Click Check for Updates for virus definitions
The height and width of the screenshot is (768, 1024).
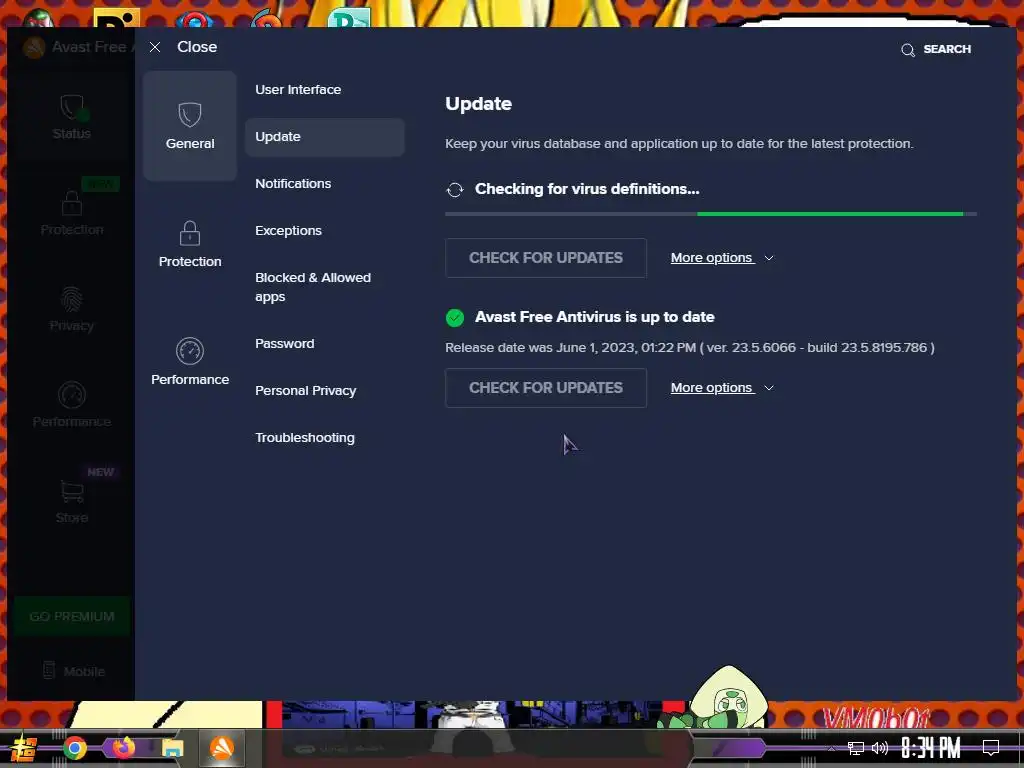546,258
